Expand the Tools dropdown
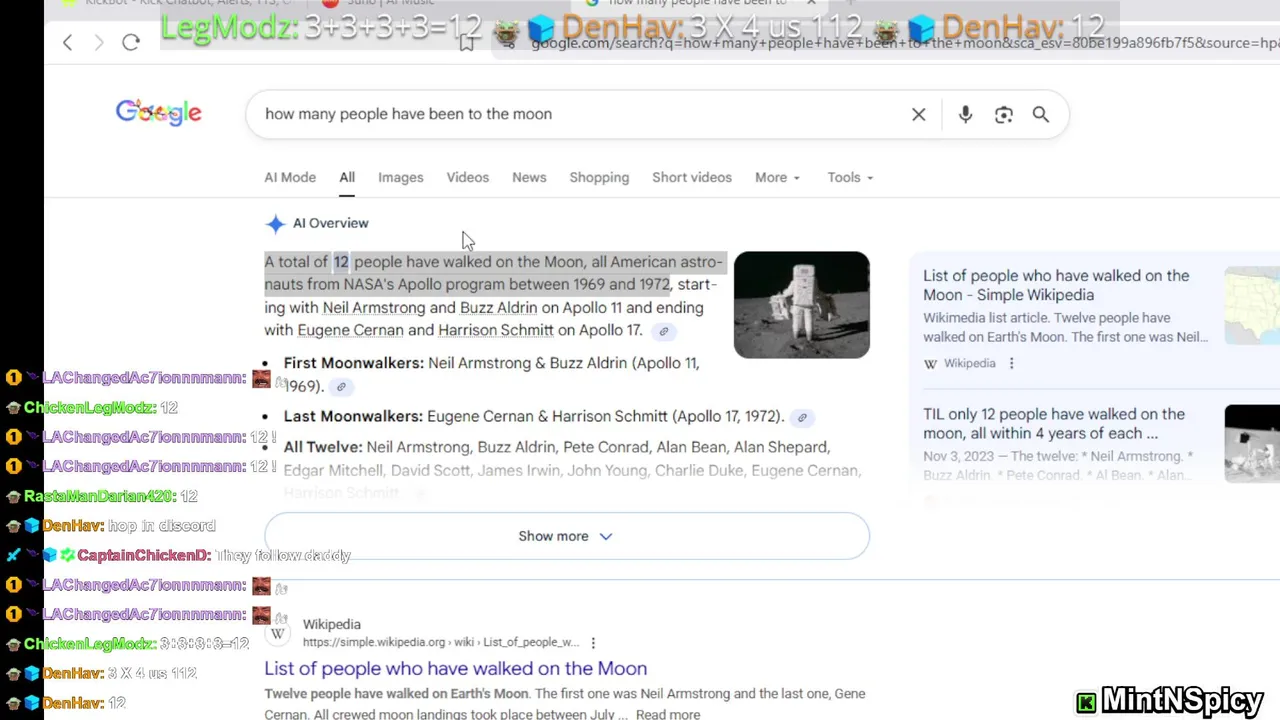The height and width of the screenshot is (720, 1280). pyautogui.click(x=850, y=177)
